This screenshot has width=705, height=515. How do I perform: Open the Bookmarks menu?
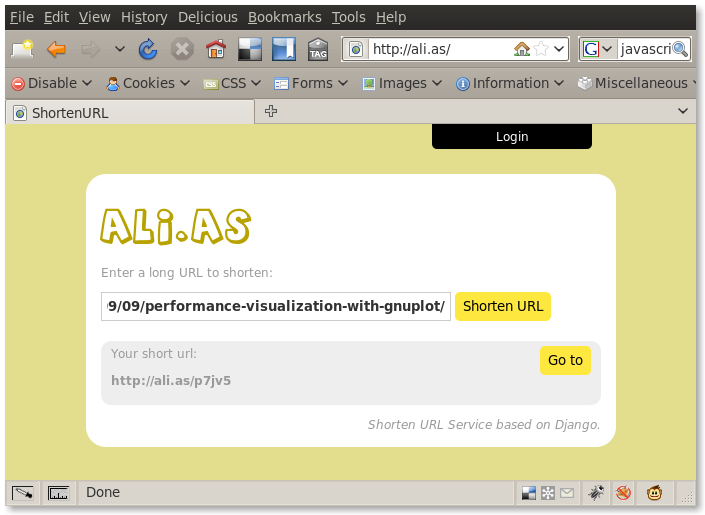[x=284, y=17]
